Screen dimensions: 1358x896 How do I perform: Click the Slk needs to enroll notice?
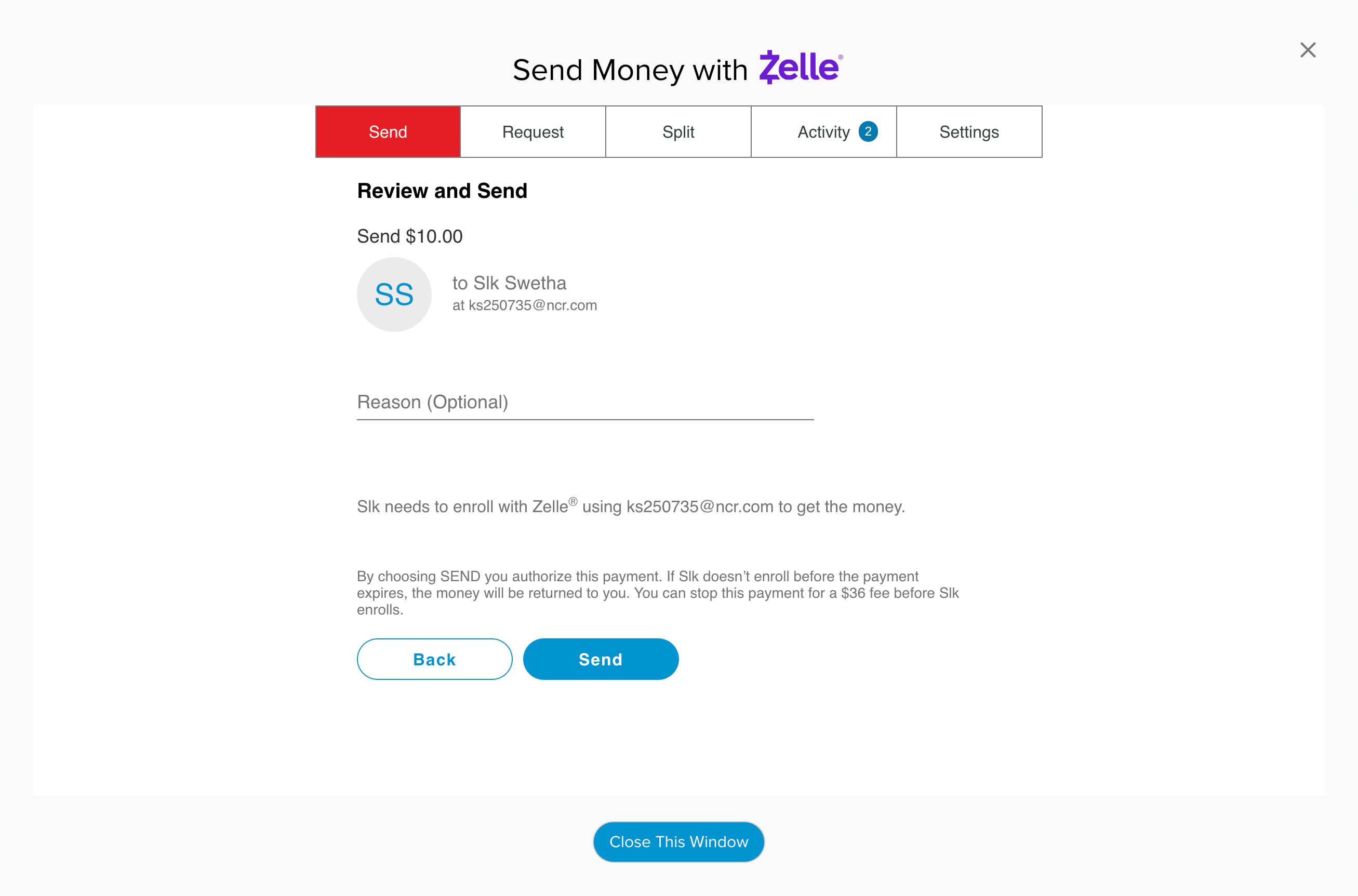(x=630, y=506)
